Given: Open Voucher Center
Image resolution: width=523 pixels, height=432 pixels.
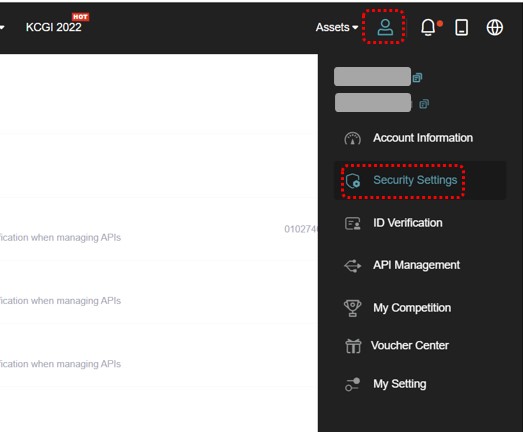Looking at the screenshot, I should (x=410, y=346).
